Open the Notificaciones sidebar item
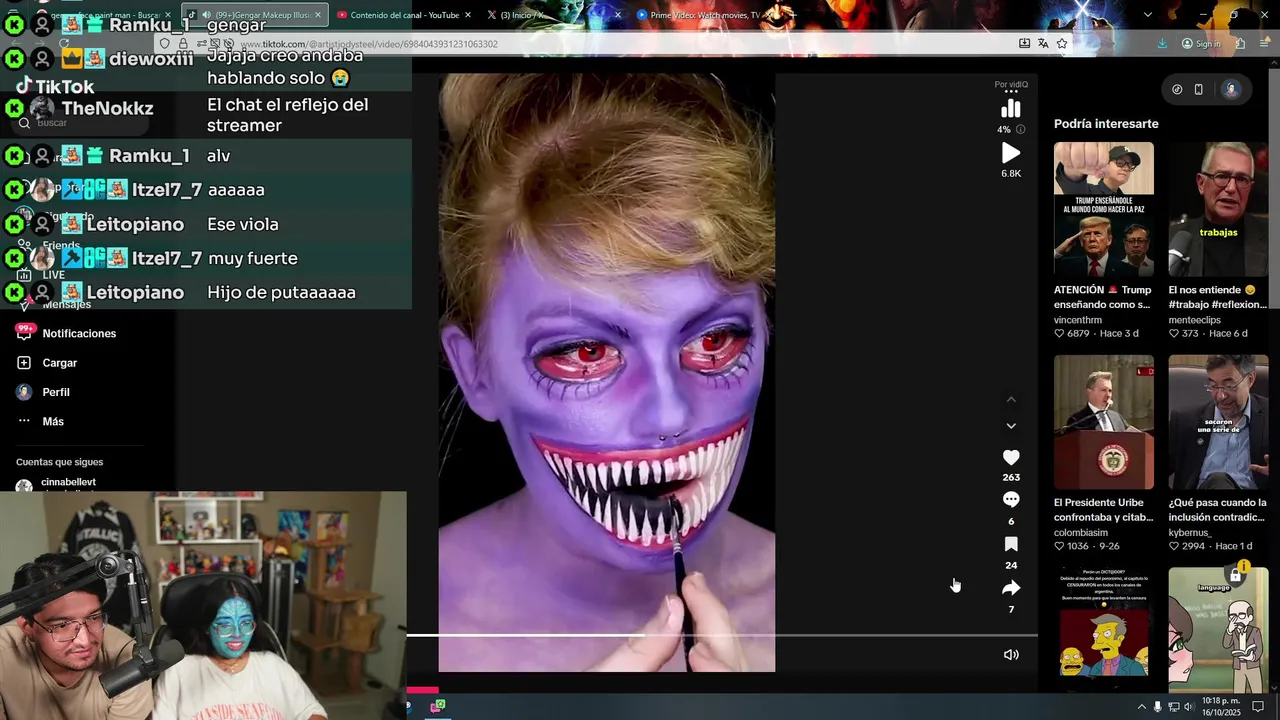 tap(79, 333)
